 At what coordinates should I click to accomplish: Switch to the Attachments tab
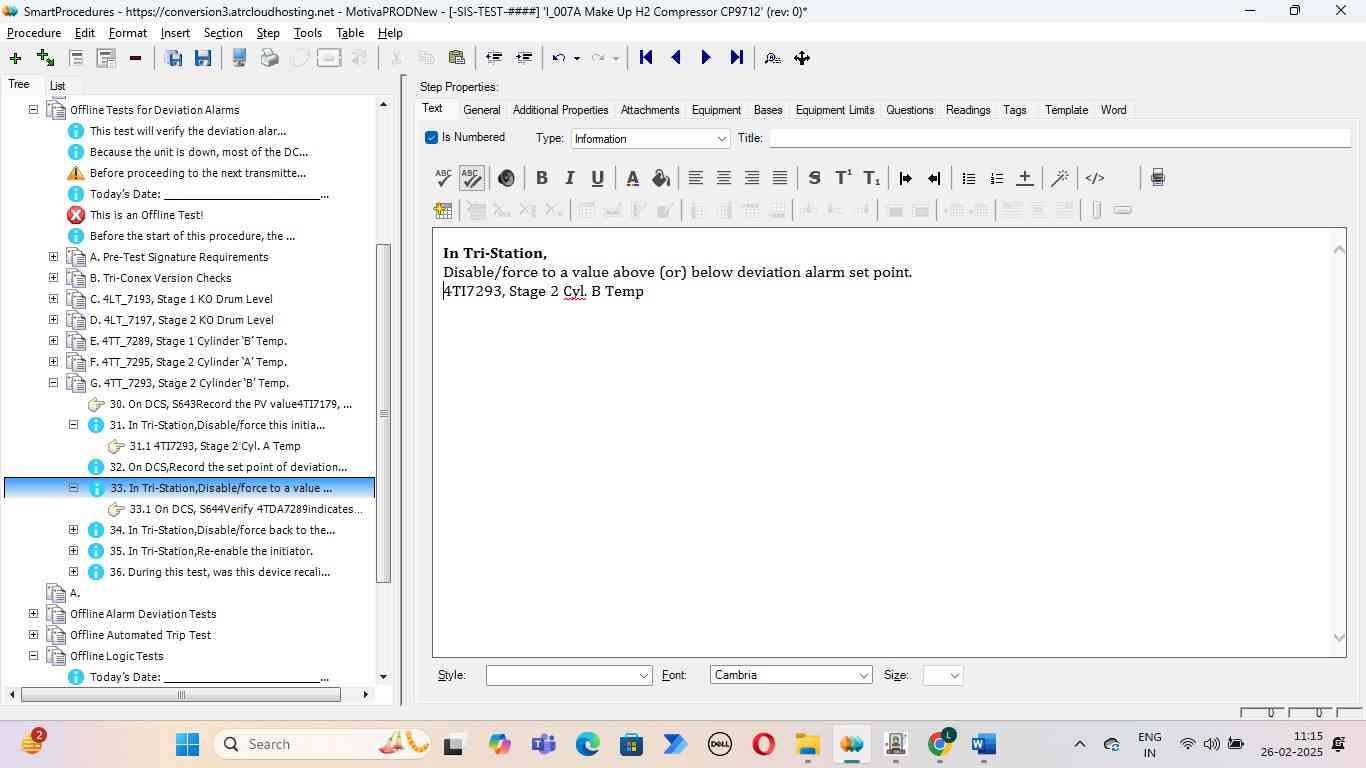coord(650,110)
